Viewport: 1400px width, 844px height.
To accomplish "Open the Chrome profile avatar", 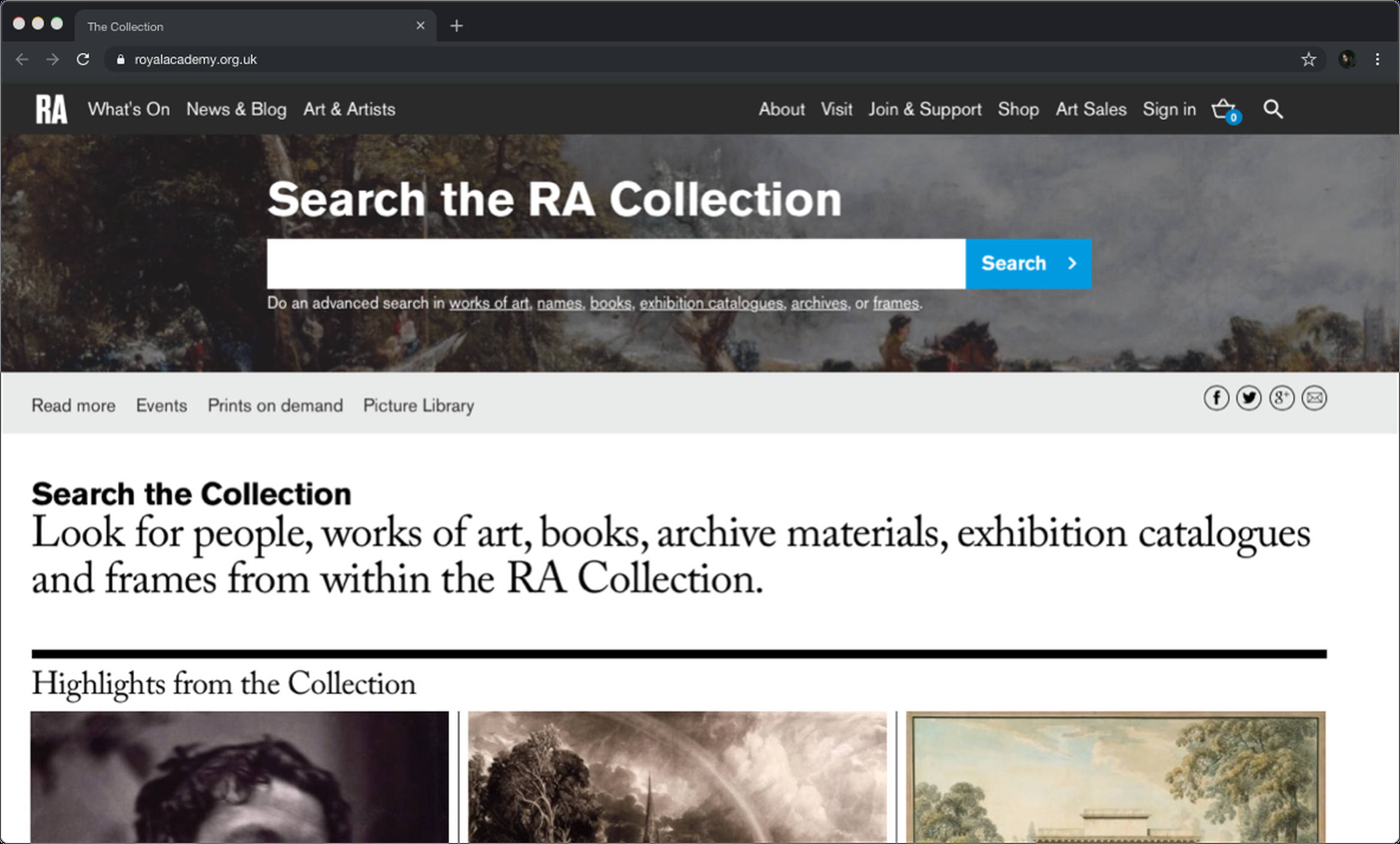I will (1347, 59).
